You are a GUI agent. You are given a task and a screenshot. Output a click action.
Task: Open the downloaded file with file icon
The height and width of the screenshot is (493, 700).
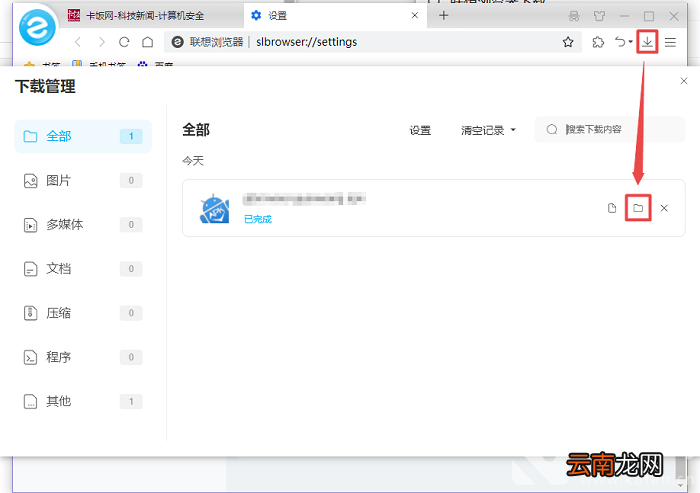[x=612, y=208]
